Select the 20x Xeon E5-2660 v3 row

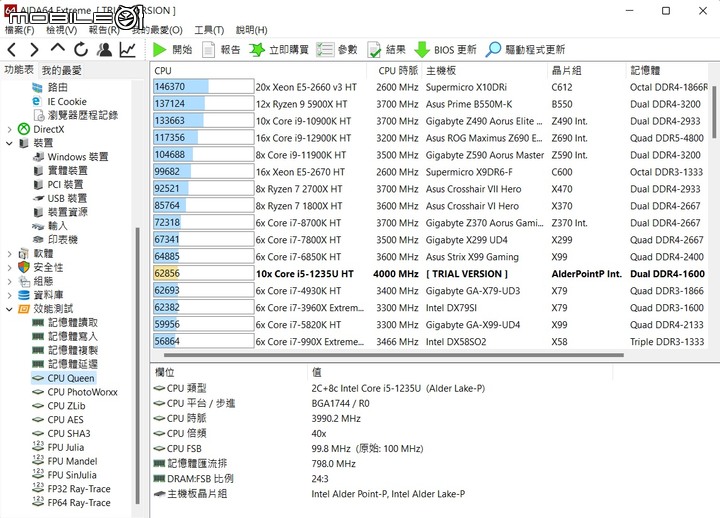click(x=430, y=87)
